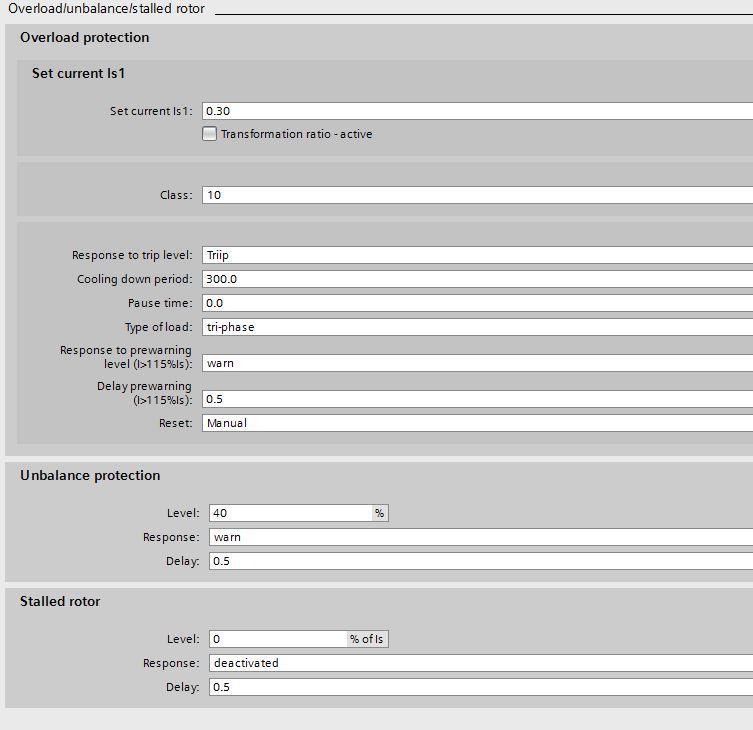Click the Delay prewarning field
This screenshot has height=730, width=753.
477,399
